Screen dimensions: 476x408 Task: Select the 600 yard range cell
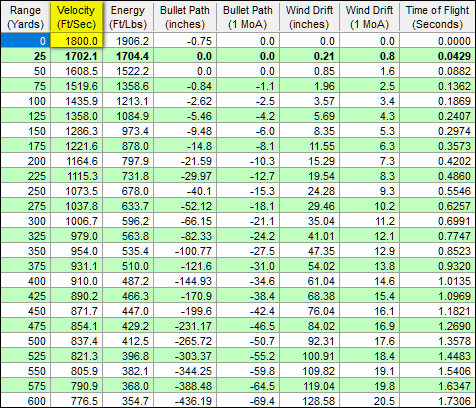coord(25,401)
